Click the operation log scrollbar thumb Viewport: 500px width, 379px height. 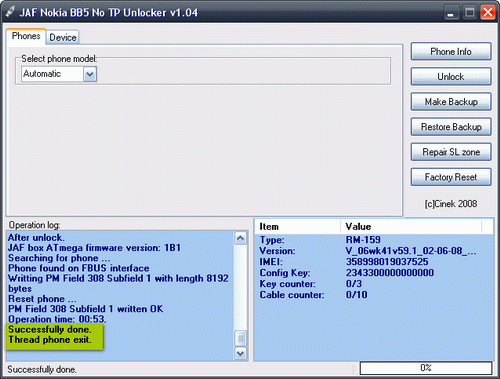tap(240, 338)
